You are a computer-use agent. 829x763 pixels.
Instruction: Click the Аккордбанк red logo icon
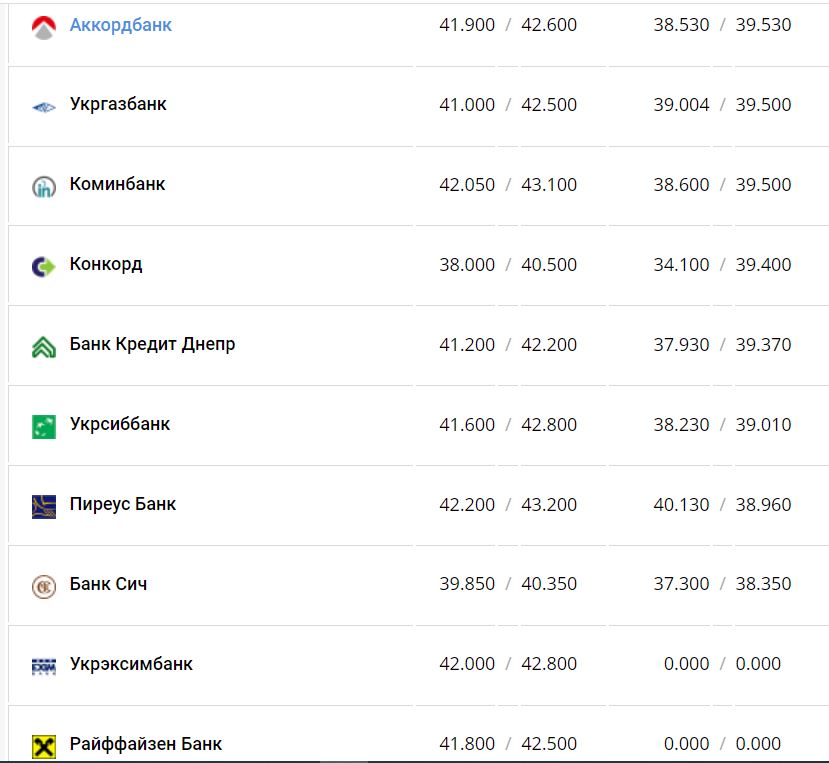pyautogui.click(x=44, y=27)
